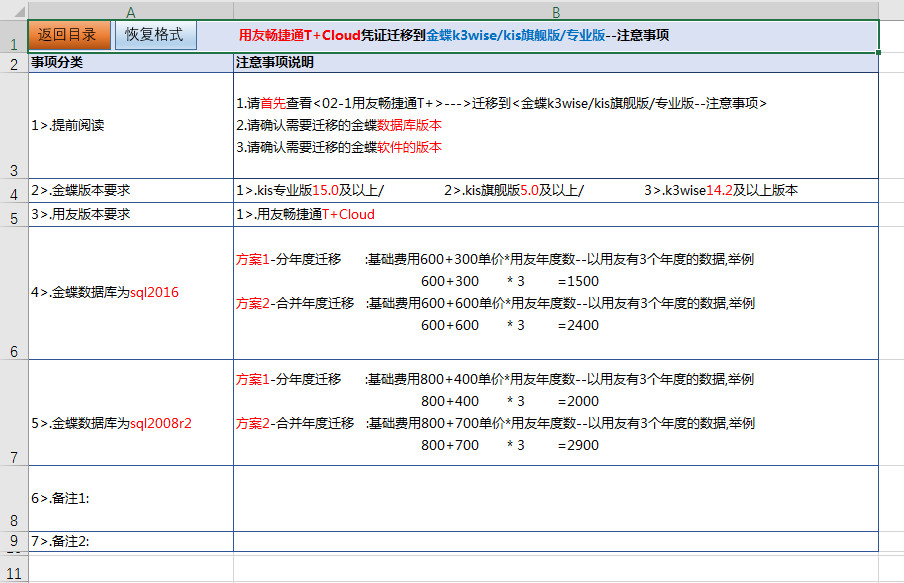Click the cell containing 1>.用友畅捷通T+Cloud
Viewport: 904px width, 583px height.
556,215
